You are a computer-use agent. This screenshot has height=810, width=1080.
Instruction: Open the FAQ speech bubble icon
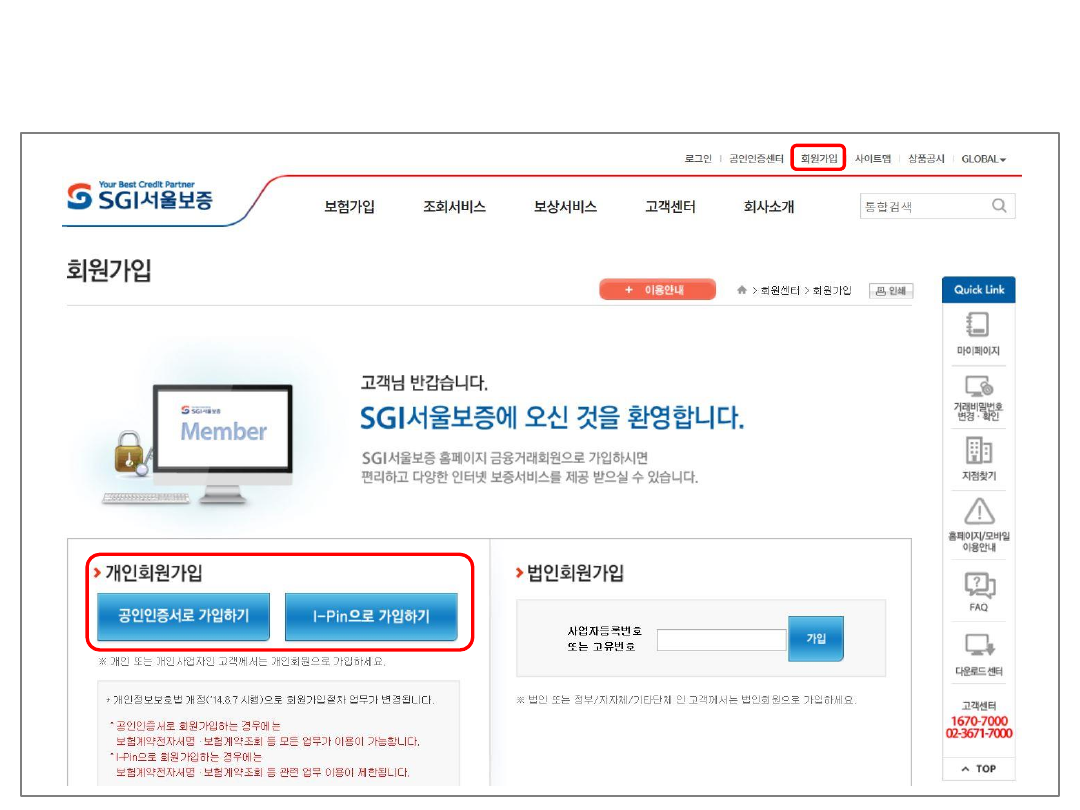tap(978, 584)
